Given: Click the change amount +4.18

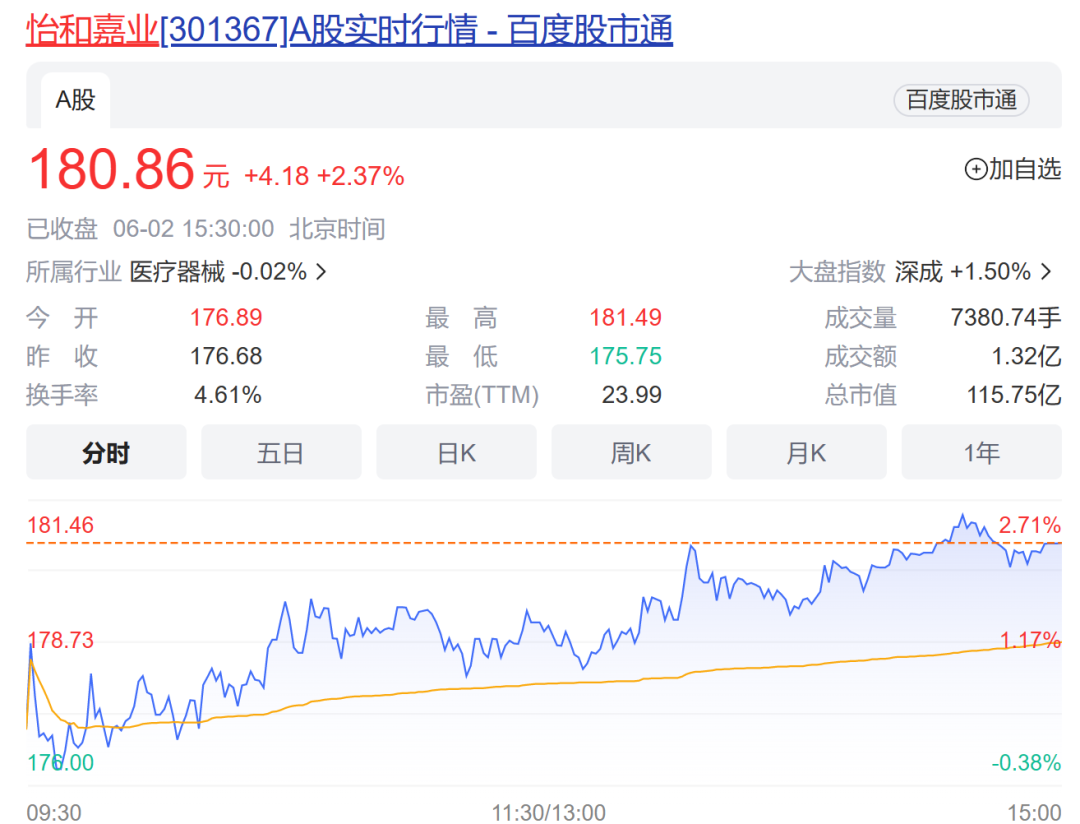Looking at the screenshot, I should [x=277, y=176].
